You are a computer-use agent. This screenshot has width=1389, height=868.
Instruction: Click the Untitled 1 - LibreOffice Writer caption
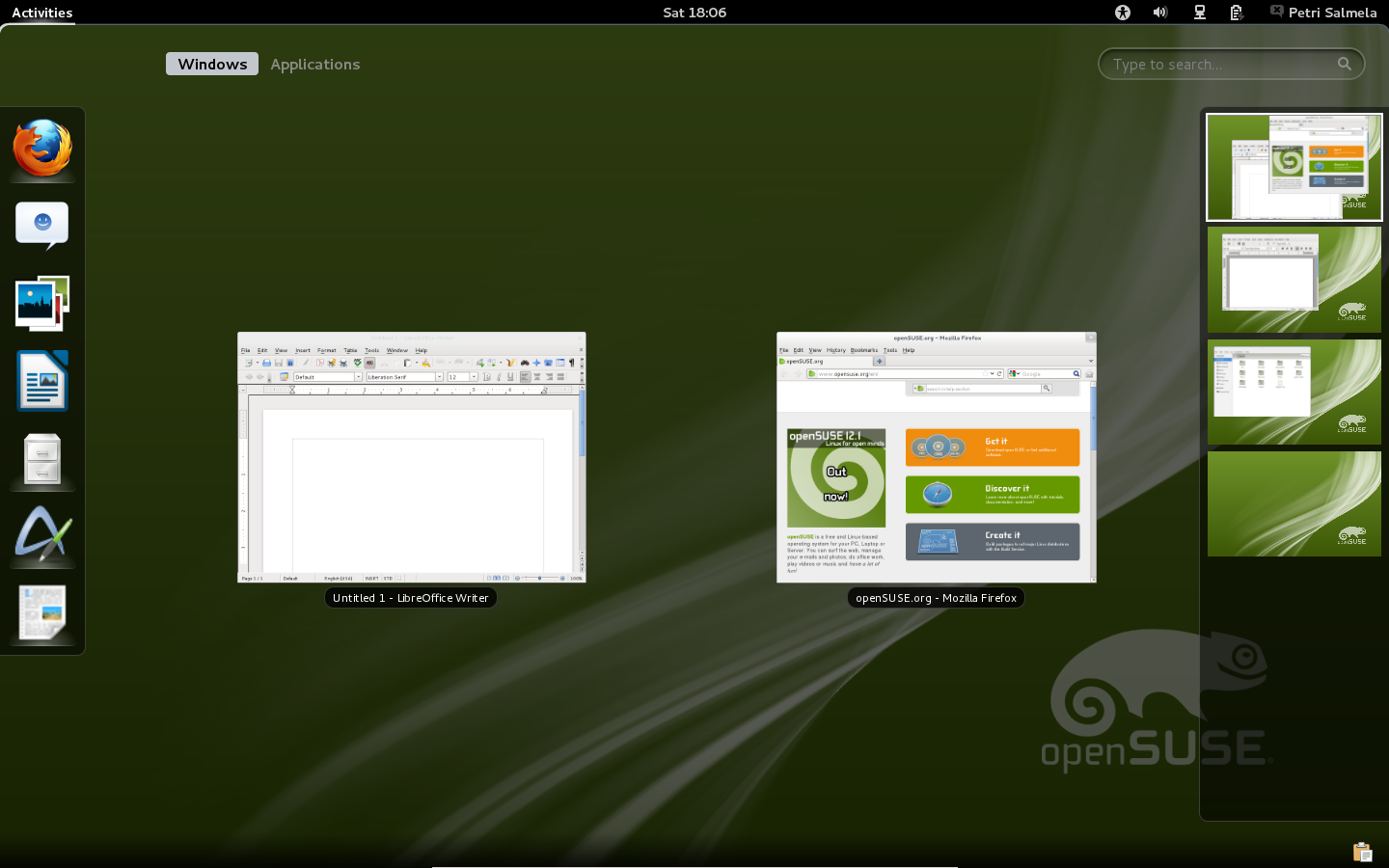click(x=411, y=598)
